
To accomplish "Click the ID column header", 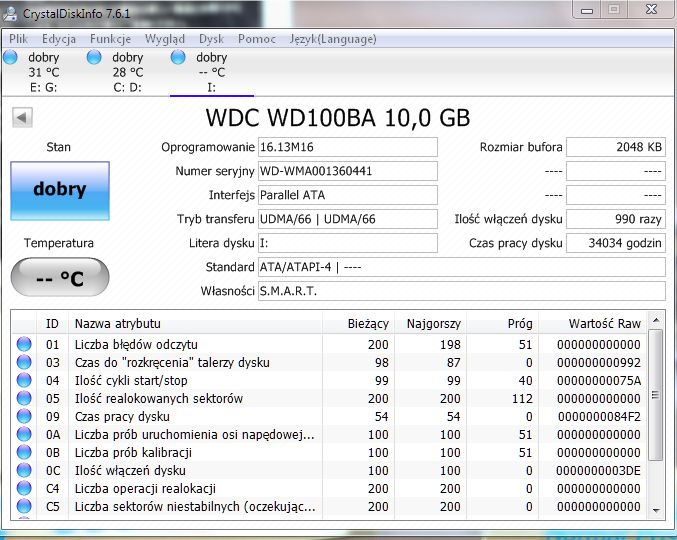I will (x=52, y=323).
